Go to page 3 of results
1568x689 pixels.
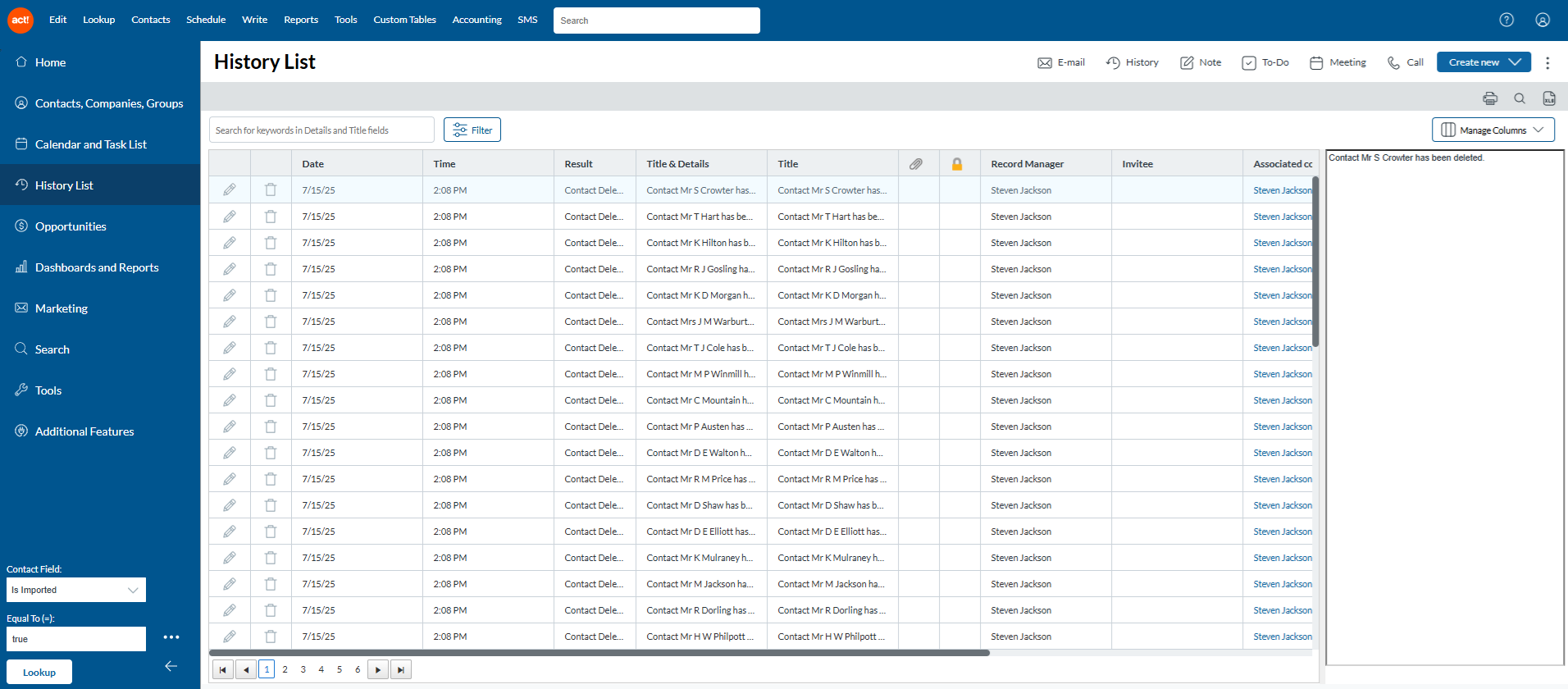[303, 669]
